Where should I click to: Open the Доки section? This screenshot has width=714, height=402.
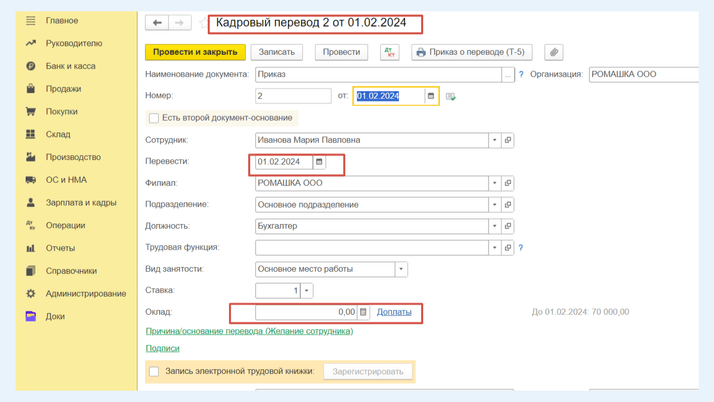click(x=55, y=316)
